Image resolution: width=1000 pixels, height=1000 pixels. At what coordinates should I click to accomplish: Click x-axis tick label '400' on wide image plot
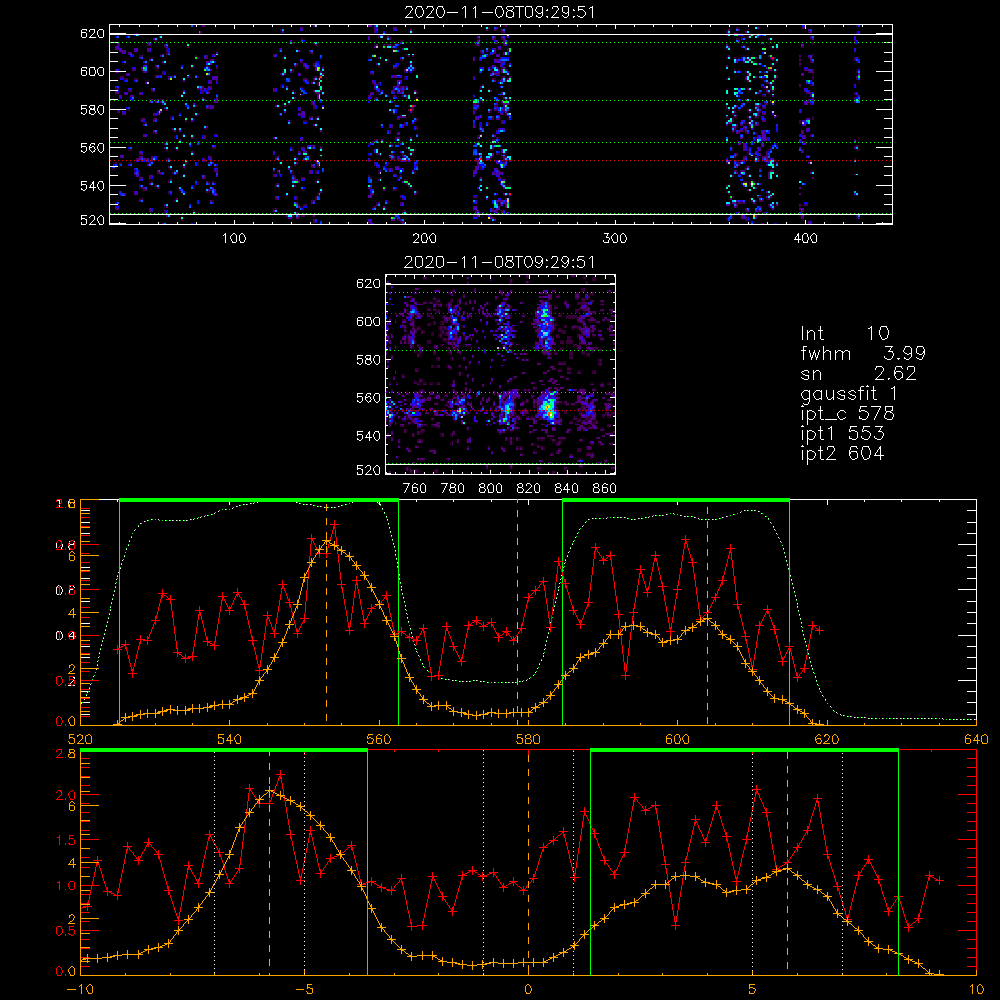(805, 239)
